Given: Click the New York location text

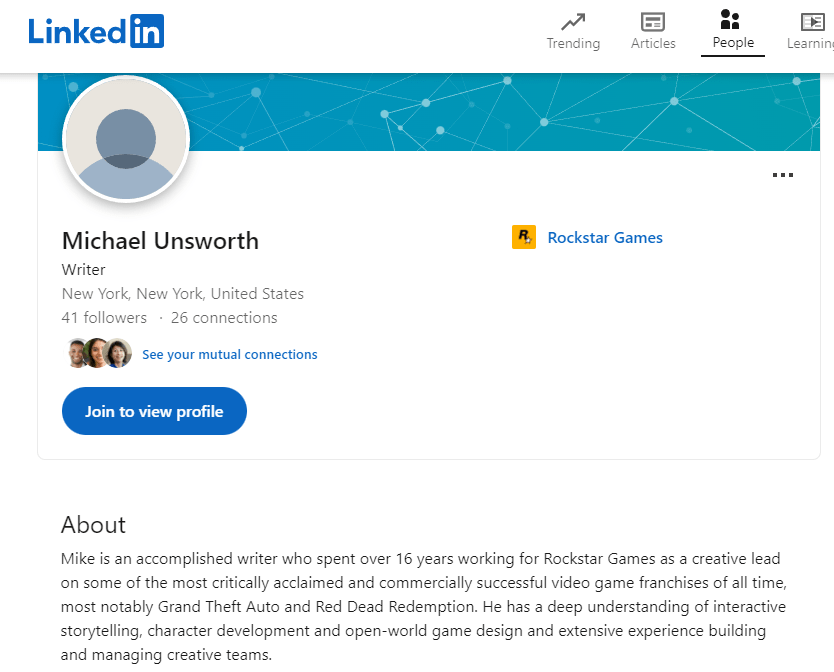Looking at the screenshot, I should pyautogui.click(x=182, y=294).
